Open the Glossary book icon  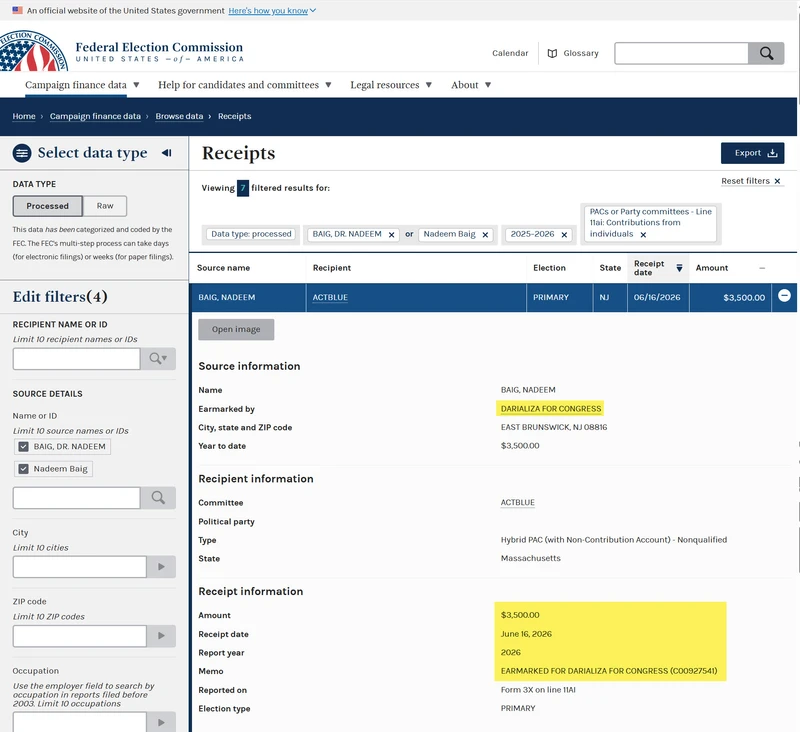tap(552, 53)
